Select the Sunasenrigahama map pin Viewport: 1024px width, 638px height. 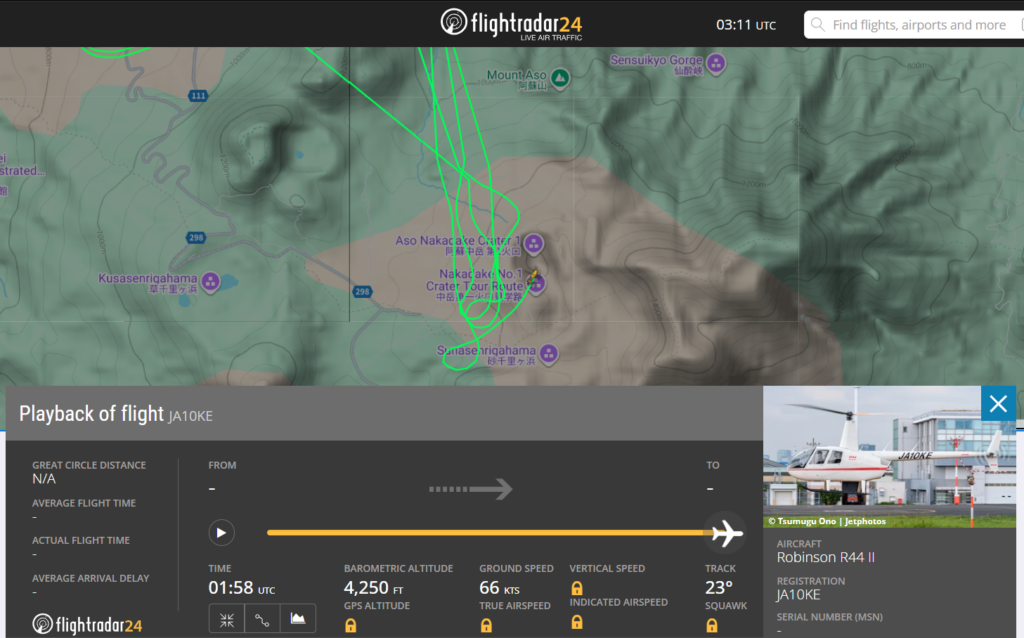coord(549,354)
